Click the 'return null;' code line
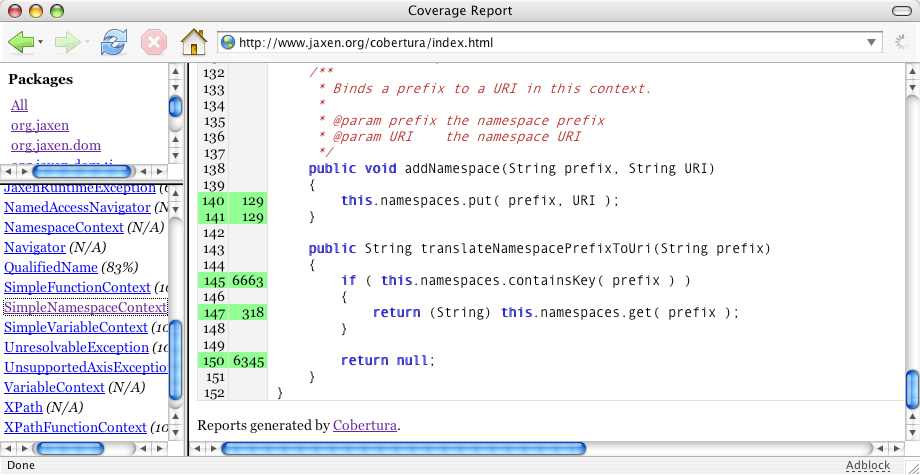Image resolution: width=920 pixels, height=475 pixels. coord(388,361)
